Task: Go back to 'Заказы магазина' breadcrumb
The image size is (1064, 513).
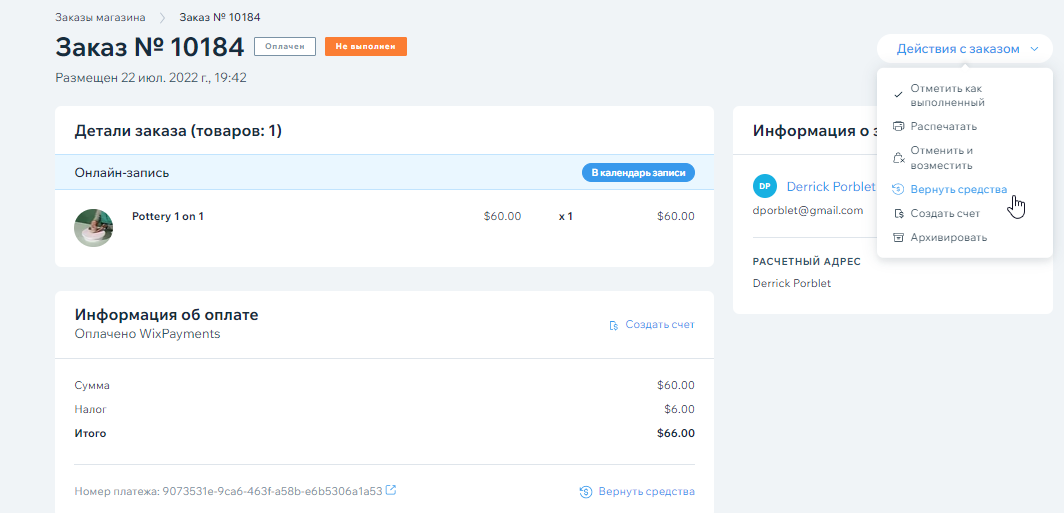Action: pos(100,17)
